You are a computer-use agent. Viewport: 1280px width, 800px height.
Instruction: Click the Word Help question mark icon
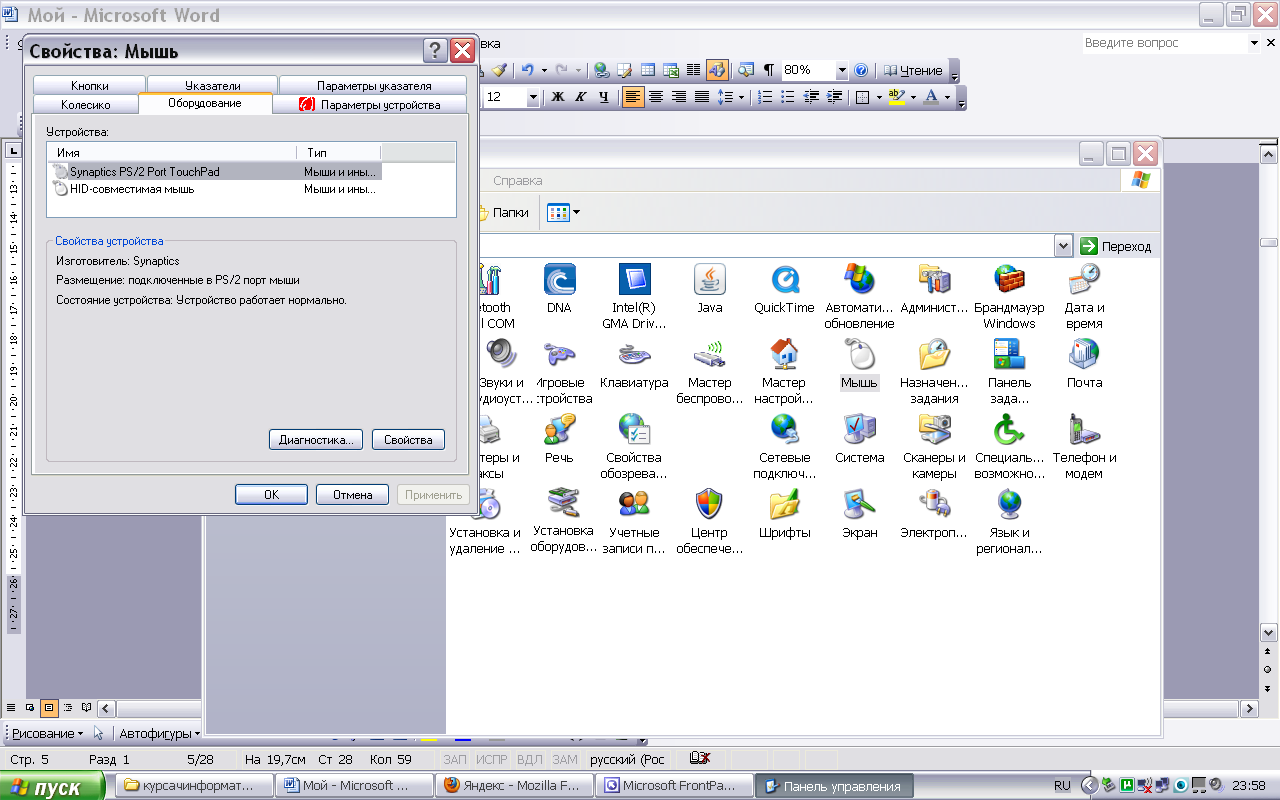(861, 70)
